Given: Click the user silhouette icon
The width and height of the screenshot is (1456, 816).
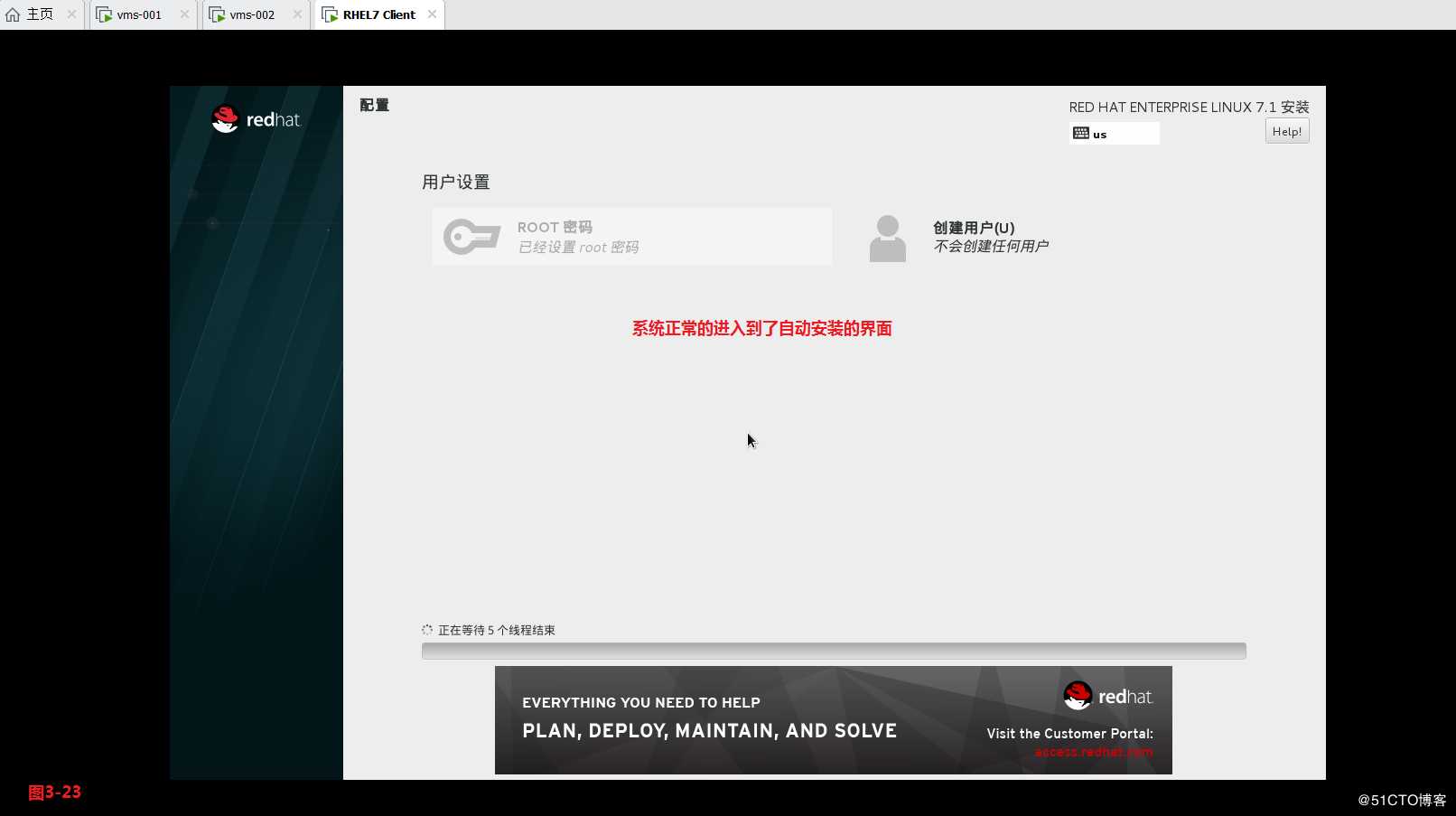Looking at the screenshot, I should (x=888, y=239).
